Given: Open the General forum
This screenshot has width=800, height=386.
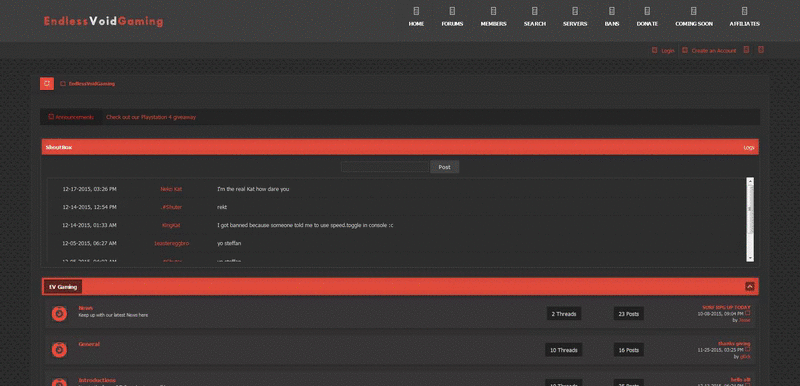Looking at the screenshot, I should pos(89,344).
